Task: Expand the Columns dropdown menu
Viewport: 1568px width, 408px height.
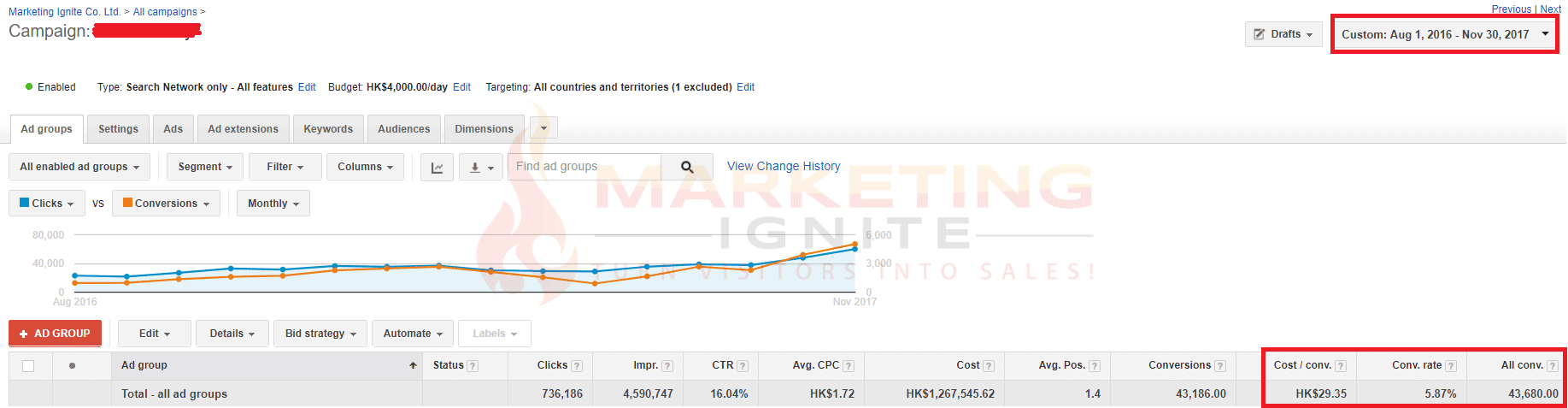Action: pos(365,167)
